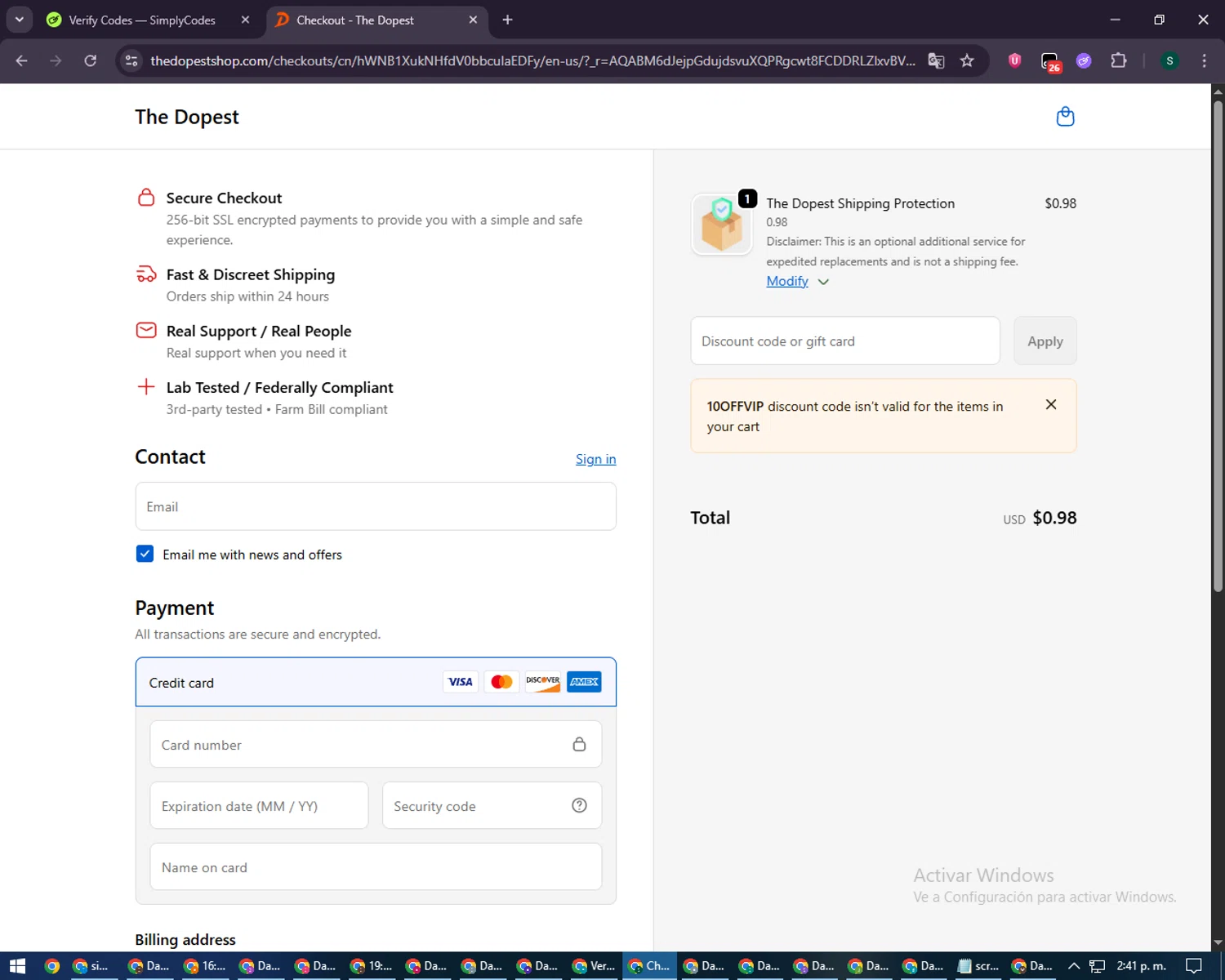The image size is (1225, 980).
Task: Click 'The Dopest Shipping Protection' item name
Action: click(860, 203)
